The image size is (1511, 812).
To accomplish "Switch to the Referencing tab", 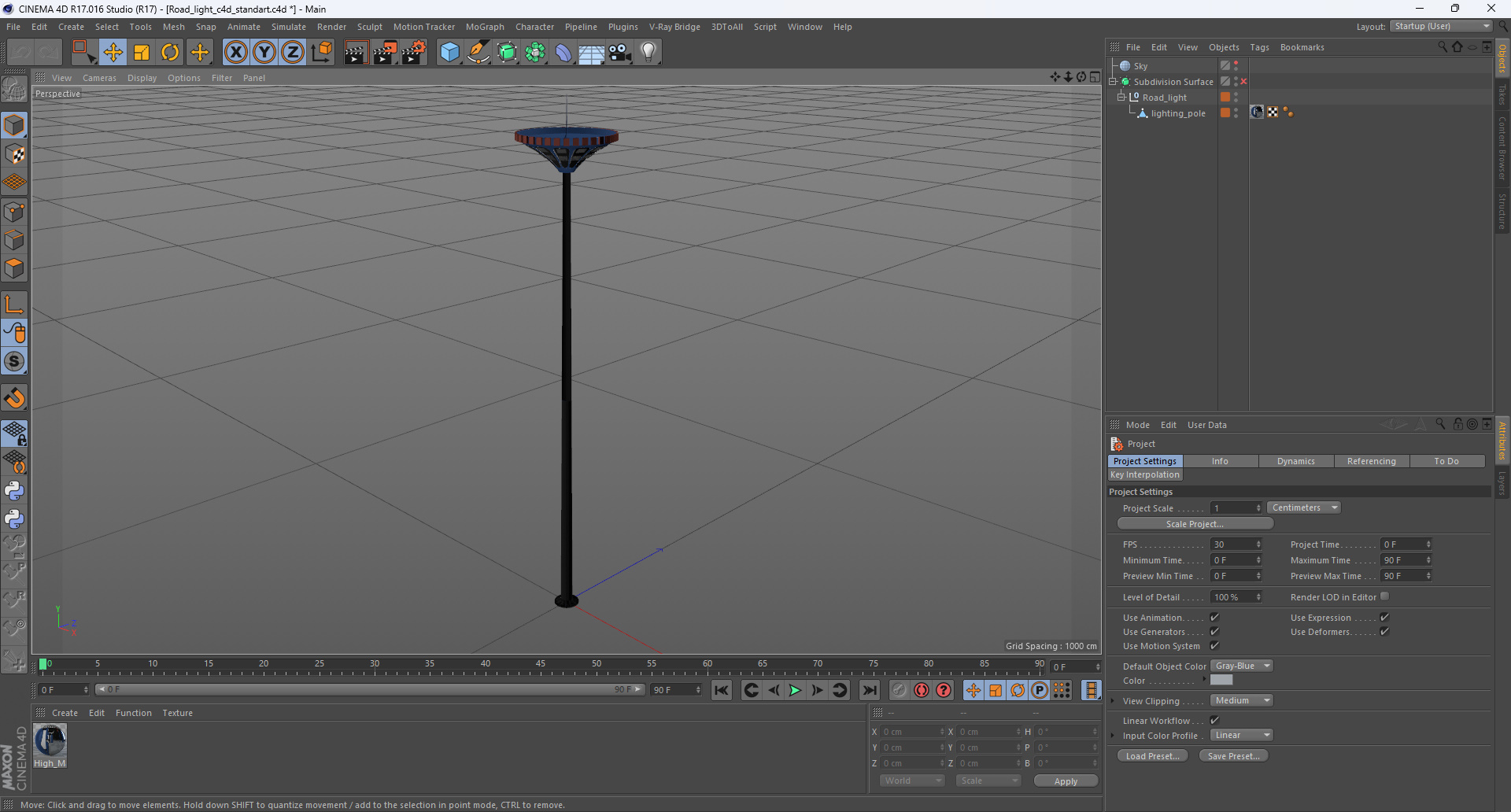I will tap(1372, 461).
